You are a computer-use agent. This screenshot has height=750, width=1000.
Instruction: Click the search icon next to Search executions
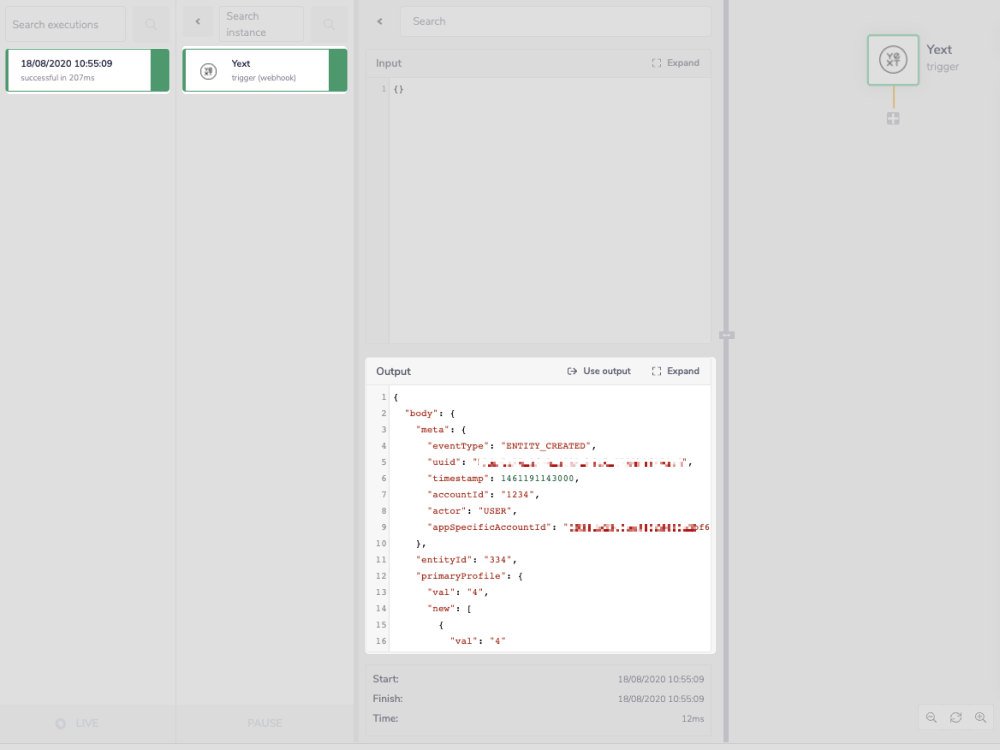tap(150, 23)
